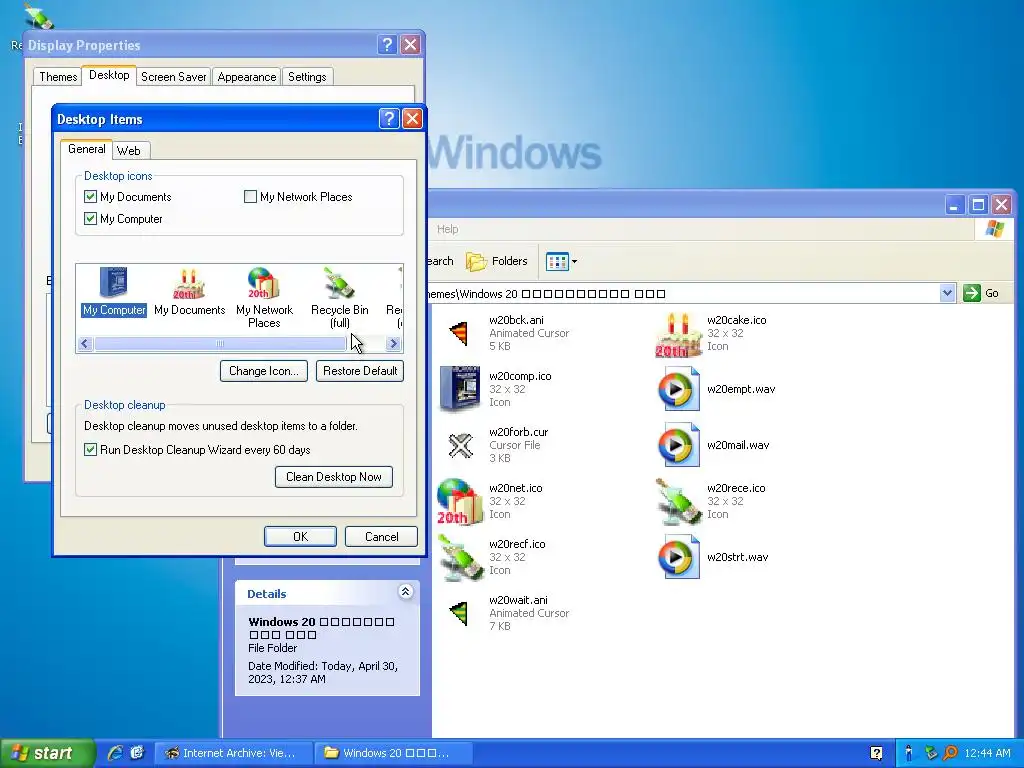Screen dimensions: 1024x768
Task: Uncheck the My Documents checkbox
Action: 90,197
